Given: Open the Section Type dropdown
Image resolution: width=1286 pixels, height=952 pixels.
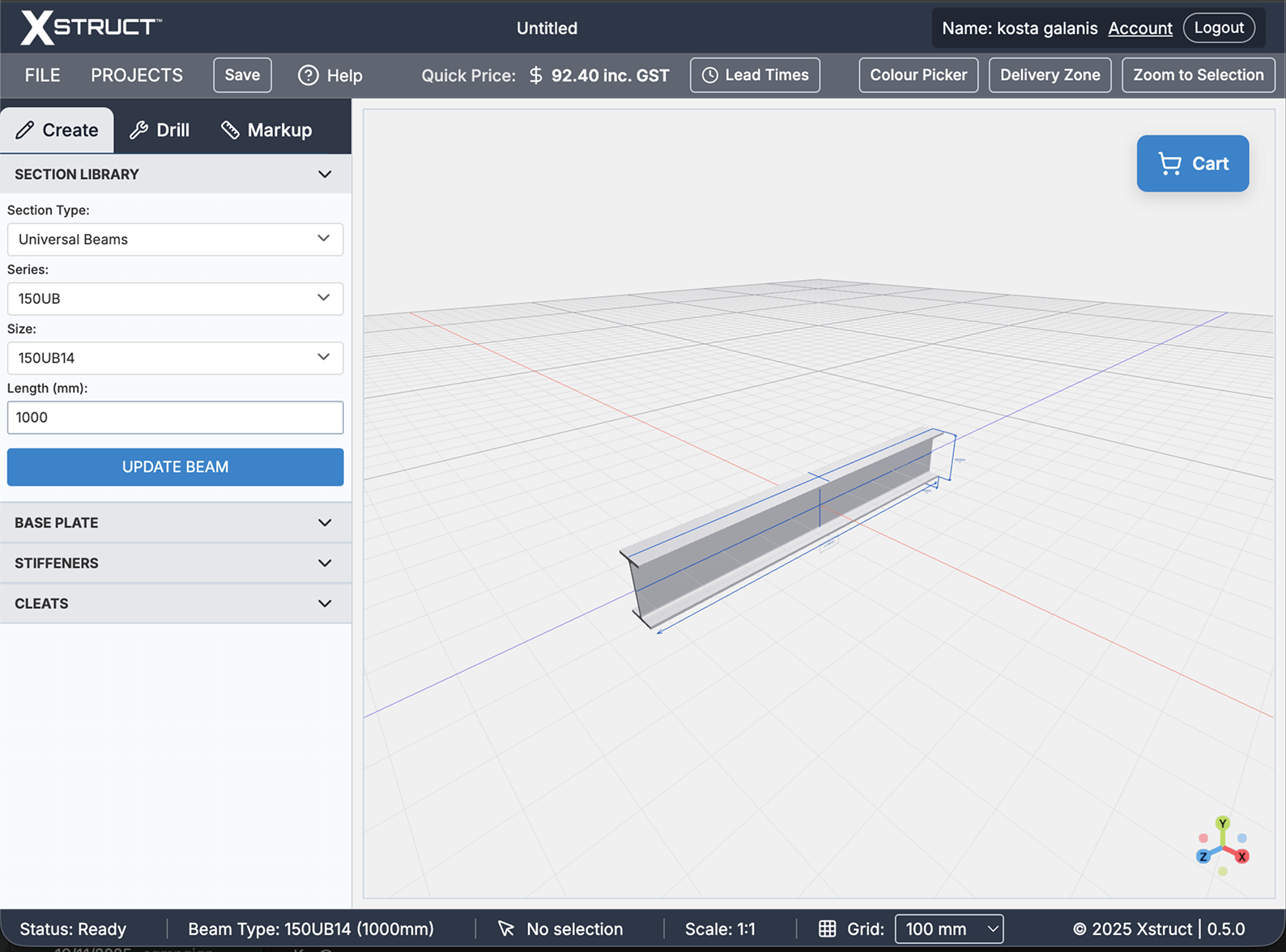Looking at the screenshot, I should tap(175, 240).
